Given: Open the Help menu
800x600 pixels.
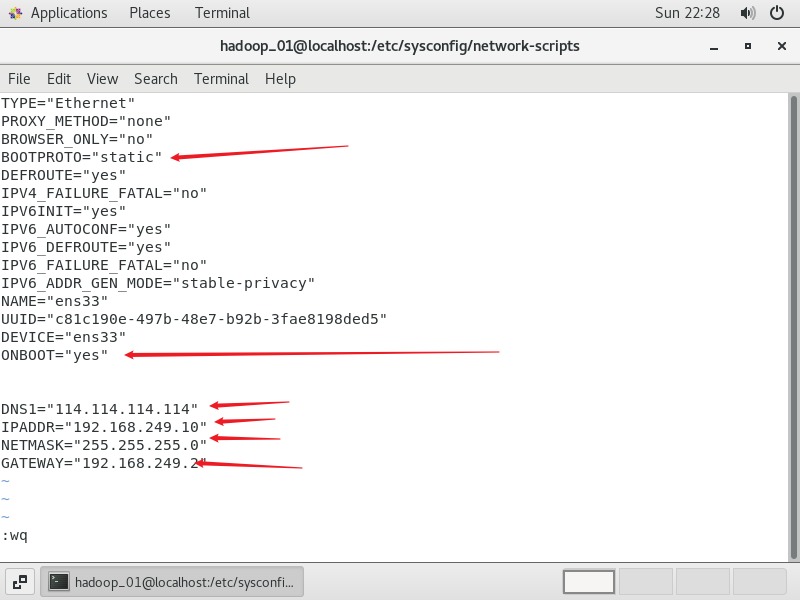Looking at the screenshot, I should click(x=280, y=79).
